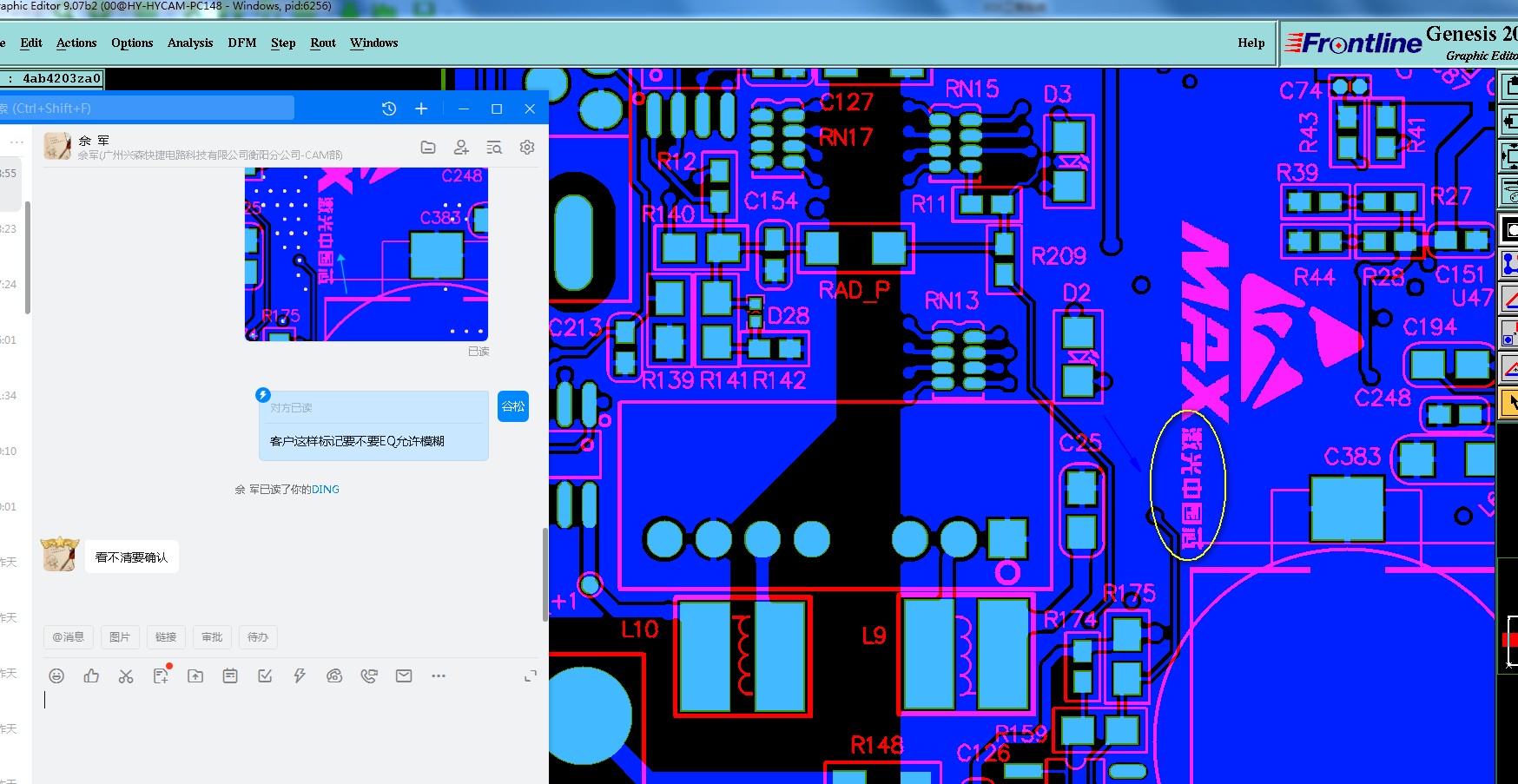The width and height of the screenshot is (1518, 784).
Task: Click the lightning bolt DING icon
Action: (x=300, y=675)
